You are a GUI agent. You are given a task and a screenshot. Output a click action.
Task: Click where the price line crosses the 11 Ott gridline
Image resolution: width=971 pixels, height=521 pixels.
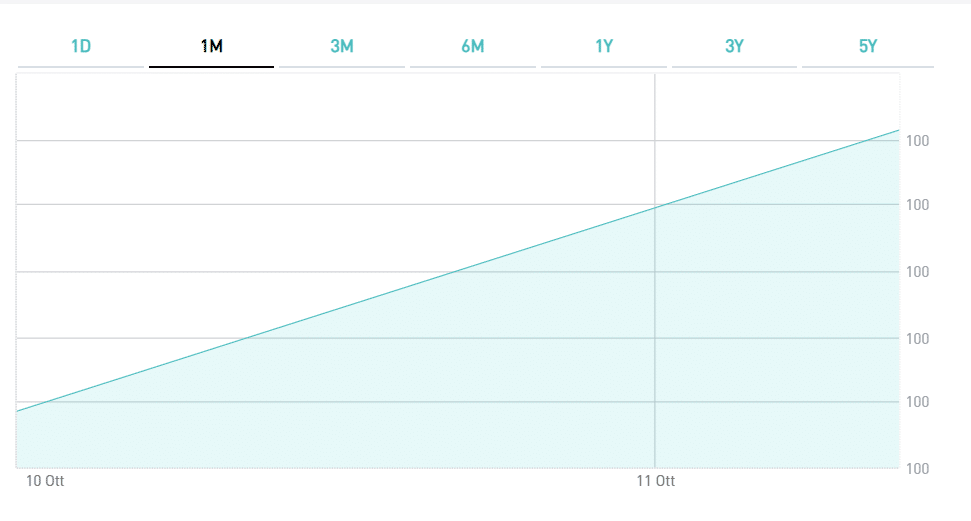click(x=655, y=207)
